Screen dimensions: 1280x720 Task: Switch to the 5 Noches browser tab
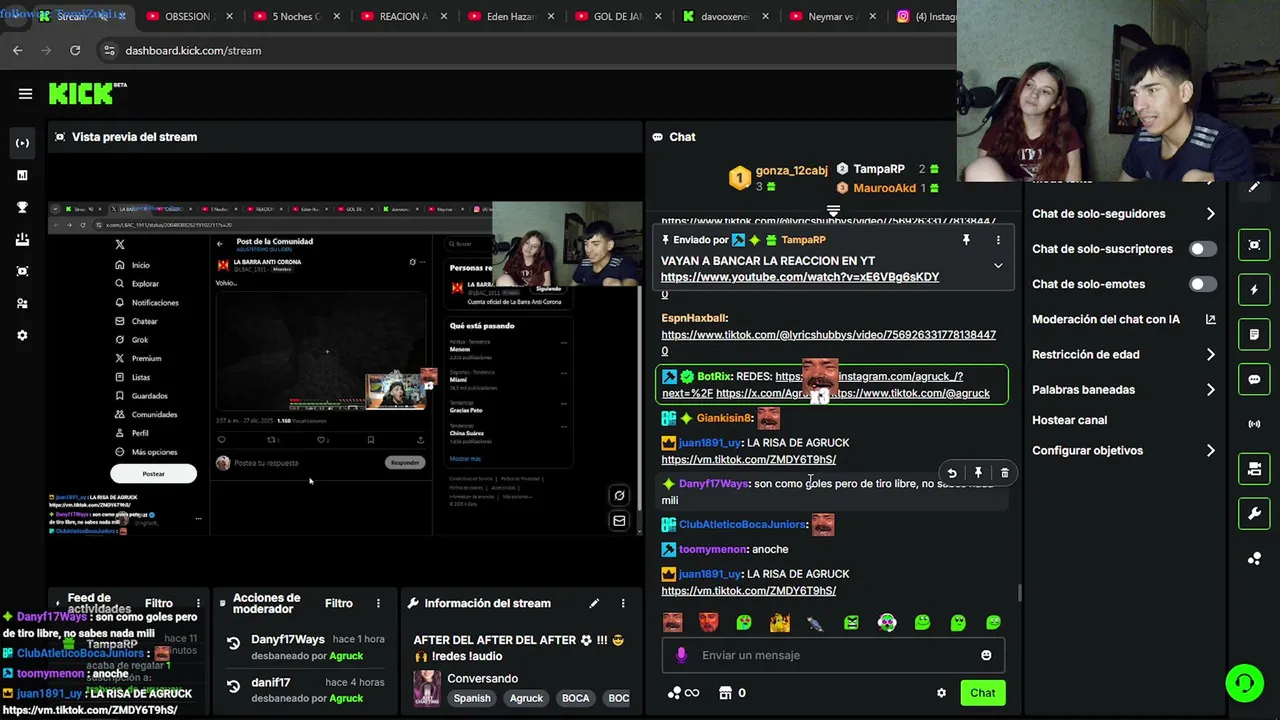pyautogui.click(x=296, y=16)
